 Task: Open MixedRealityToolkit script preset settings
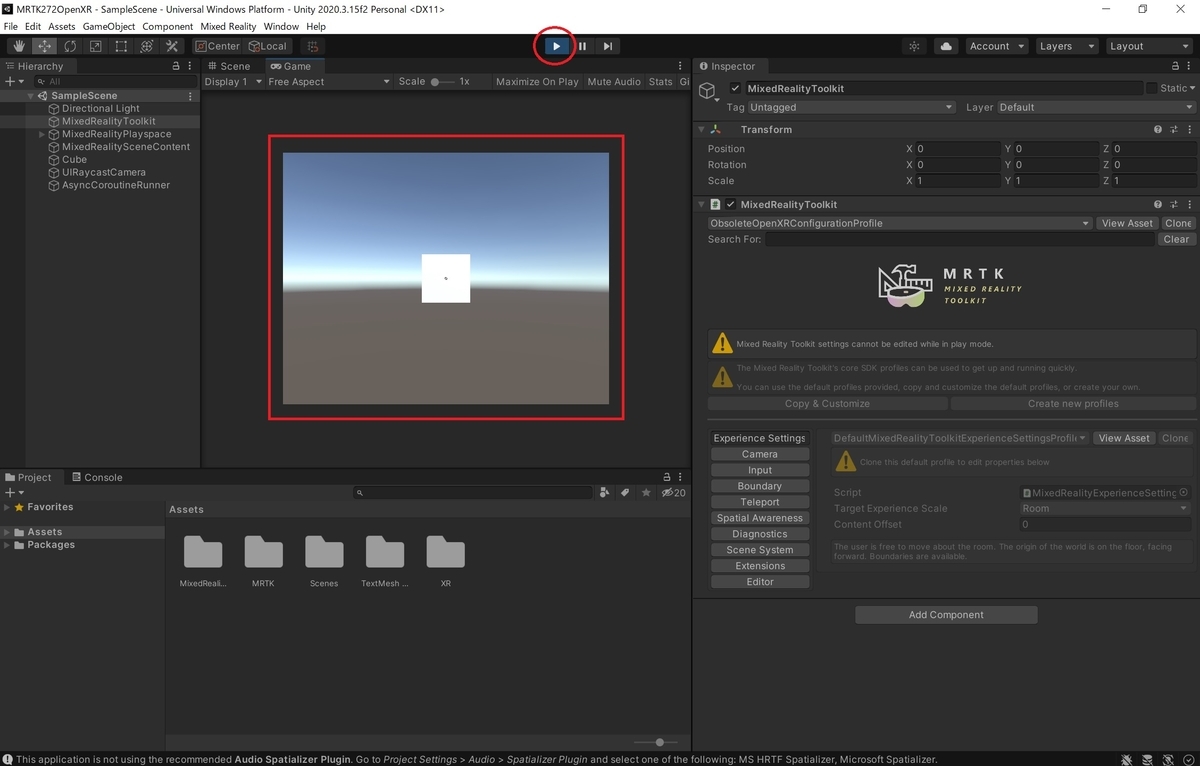pyautogui.click(x=1174, y=205)
